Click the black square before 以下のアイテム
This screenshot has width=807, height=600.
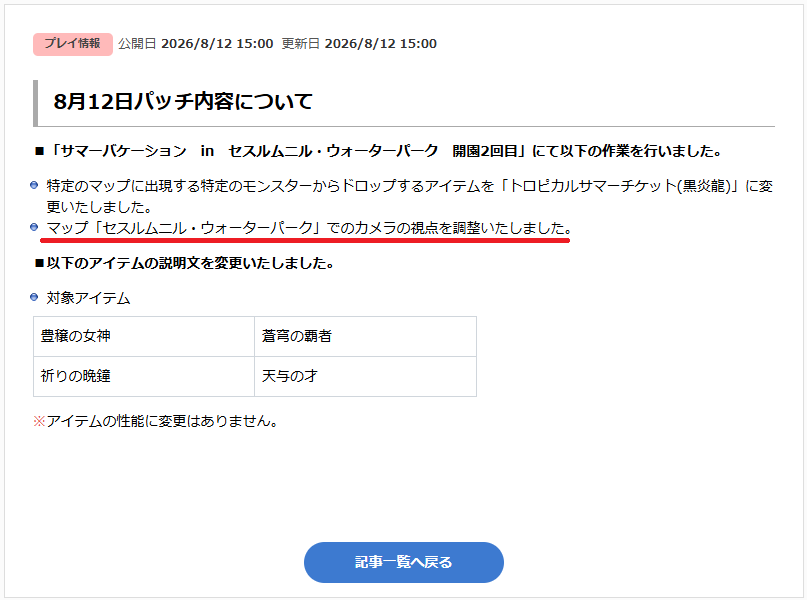tap(40, 263)
